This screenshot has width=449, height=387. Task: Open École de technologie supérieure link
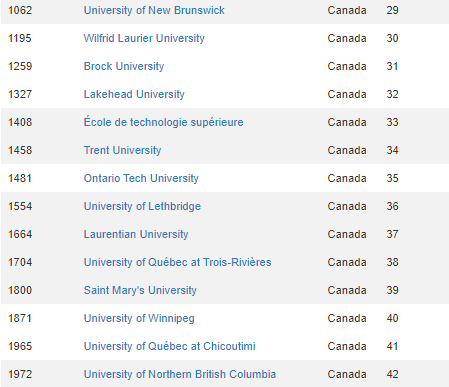pos(163,122)
